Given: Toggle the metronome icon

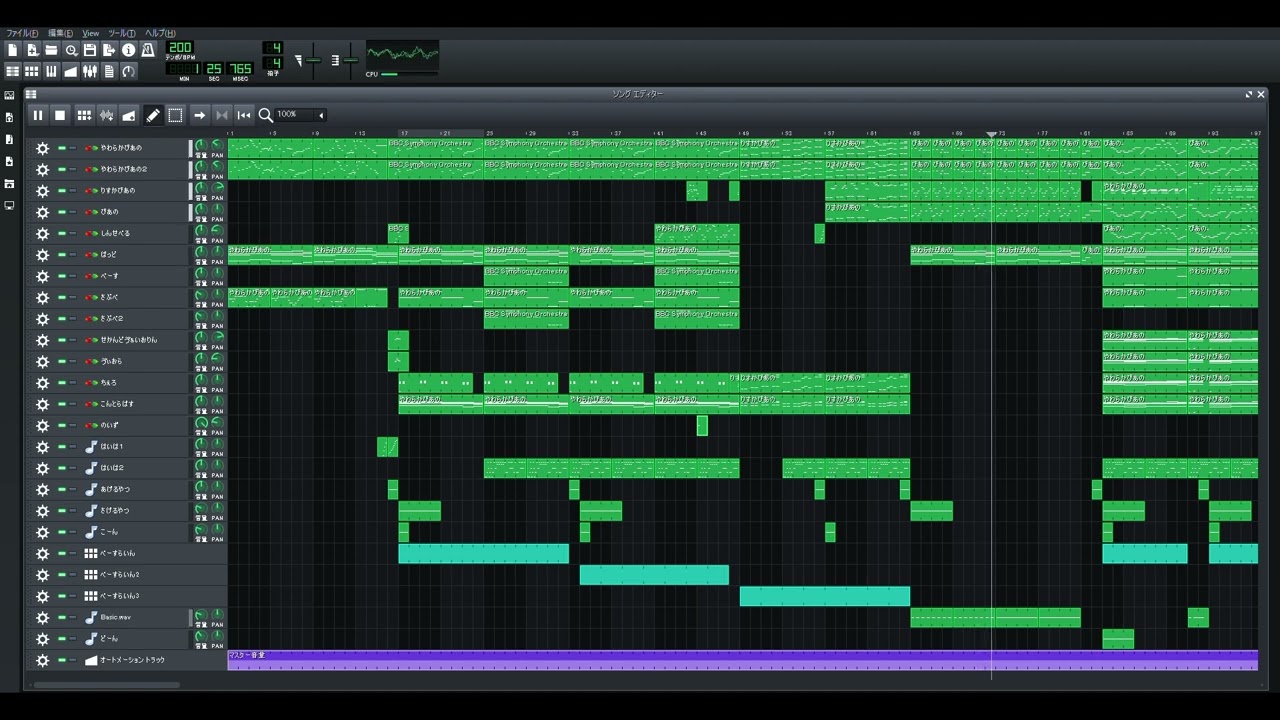Looking at the screenshot, I should coord(148,50).
